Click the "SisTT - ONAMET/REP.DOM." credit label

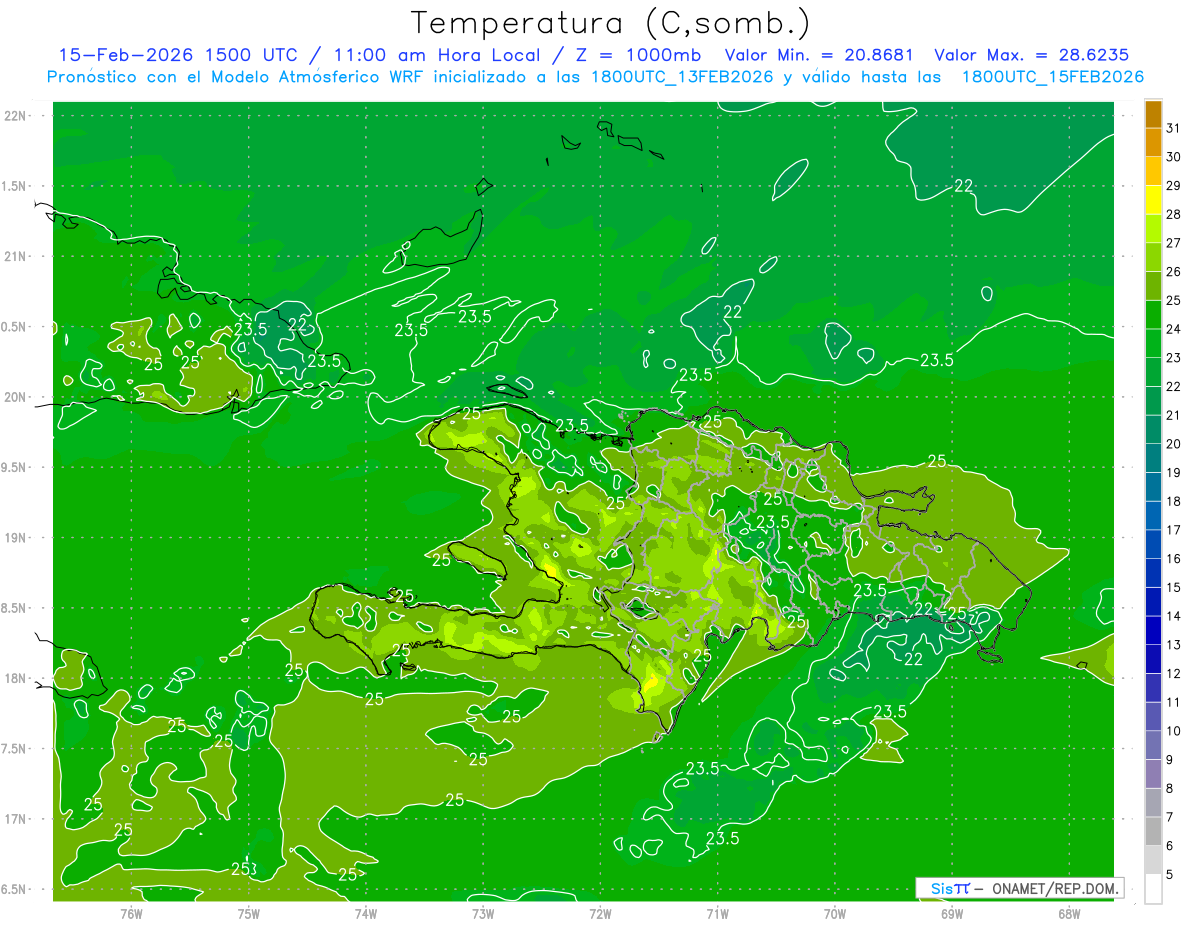coord(1020,888)
